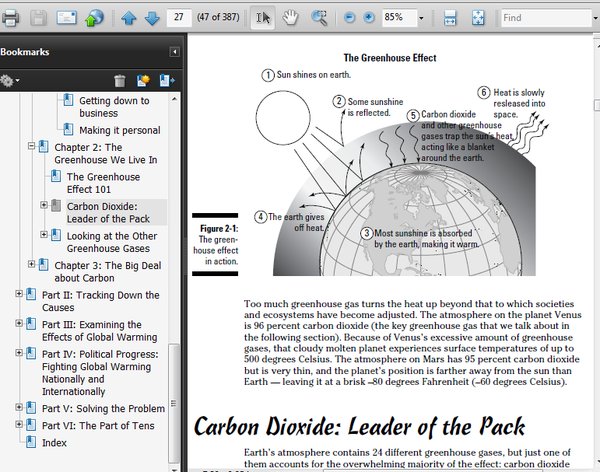Click the Print icon in toolbar
The height and width of the screenshot is (472, 600).
10,18
